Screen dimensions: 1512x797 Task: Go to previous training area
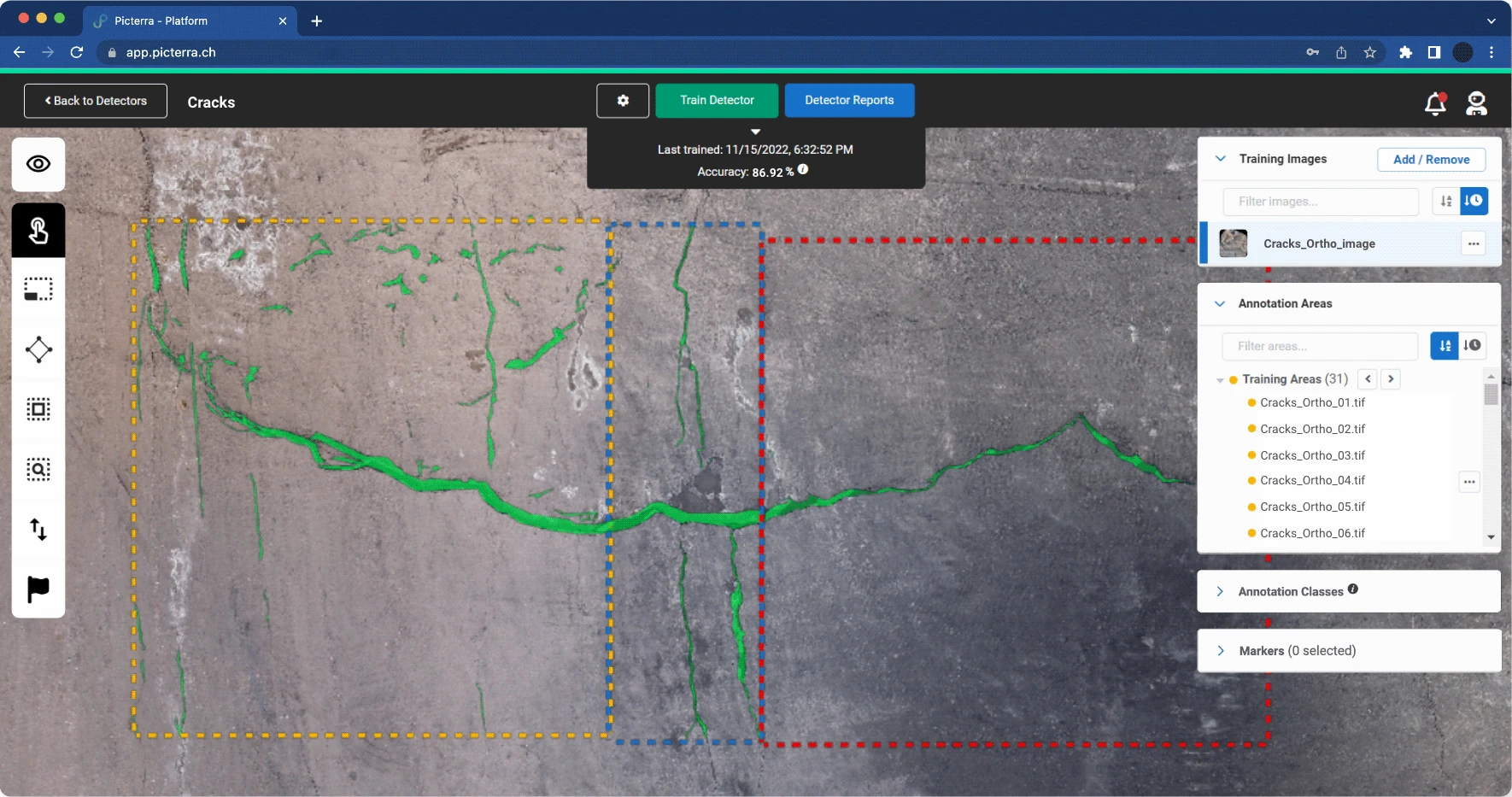1368,379
